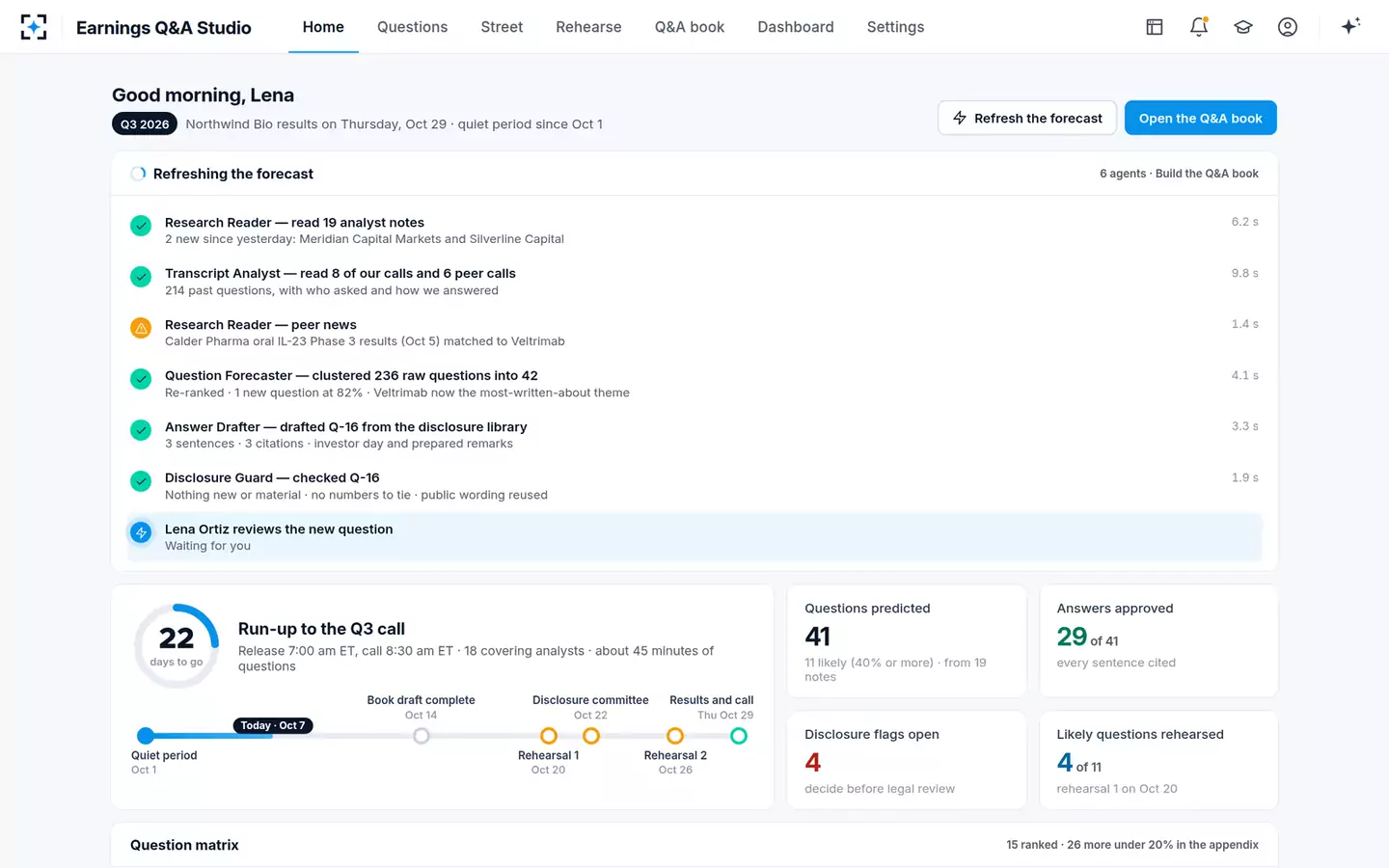Open the sparkle AI assistant icon

1350,26
